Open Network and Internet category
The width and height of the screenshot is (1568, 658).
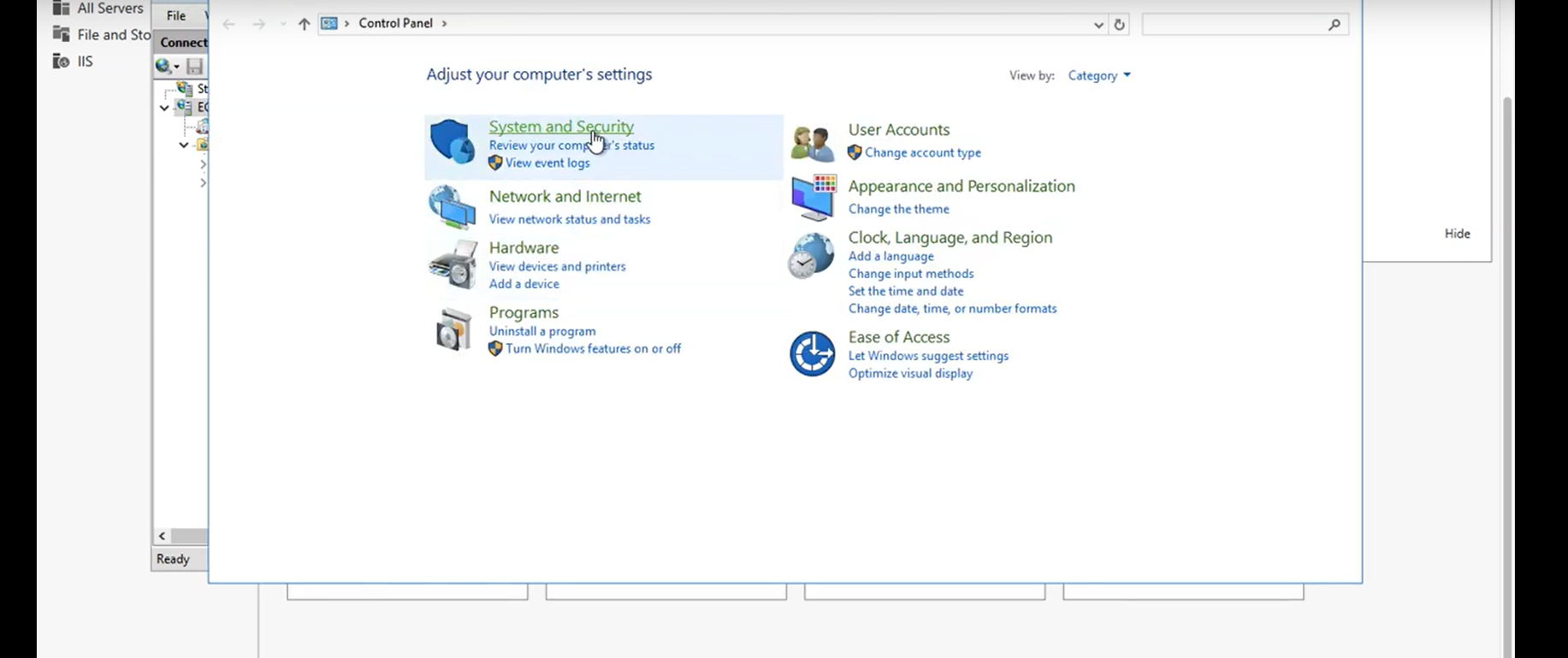pyautogui.click(x=565, y=196)
